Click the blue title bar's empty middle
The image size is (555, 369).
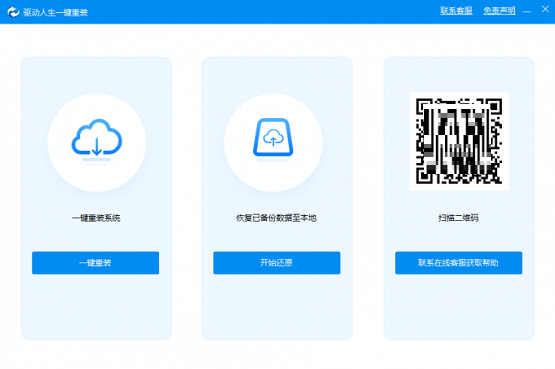click(x=262, y=12)
